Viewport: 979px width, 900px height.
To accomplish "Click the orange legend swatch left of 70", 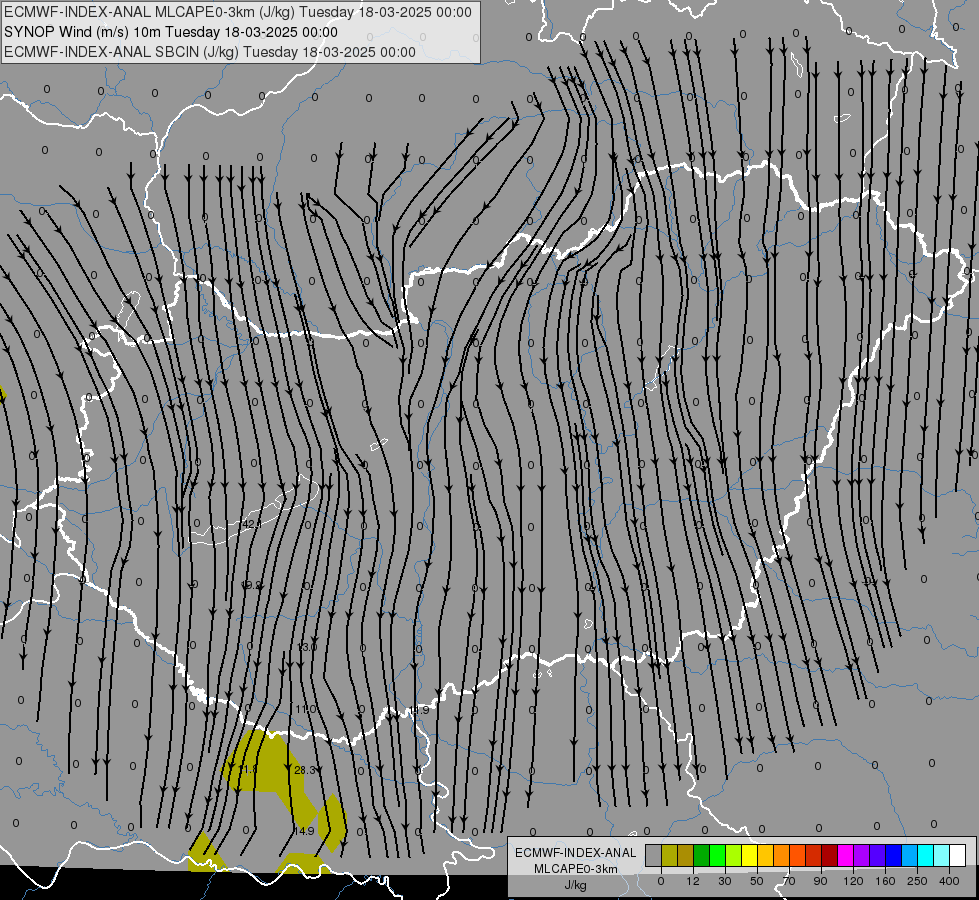I will point(782,855).
